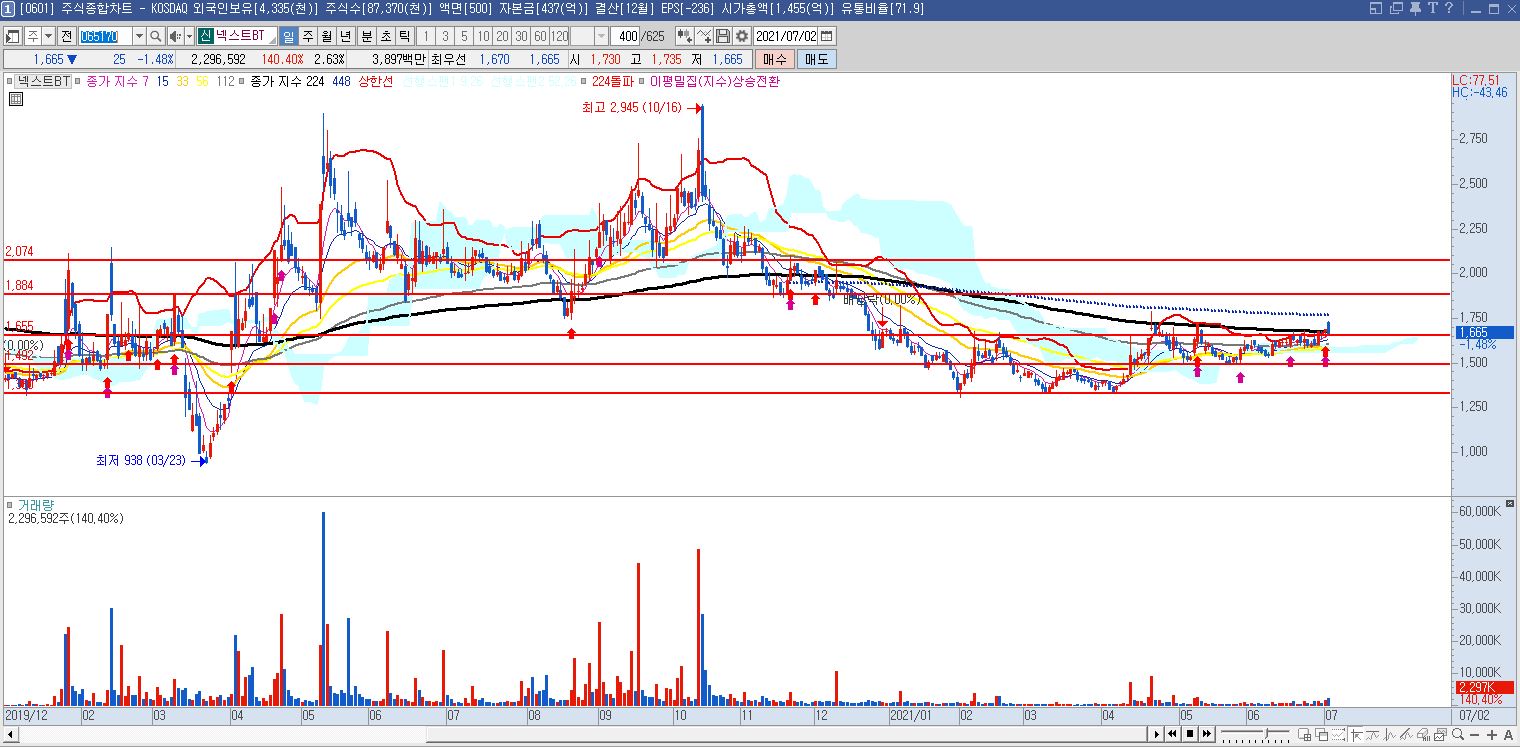
Task: Open the speaker options dropdown arrow
Action: click(x=189, y=36)
